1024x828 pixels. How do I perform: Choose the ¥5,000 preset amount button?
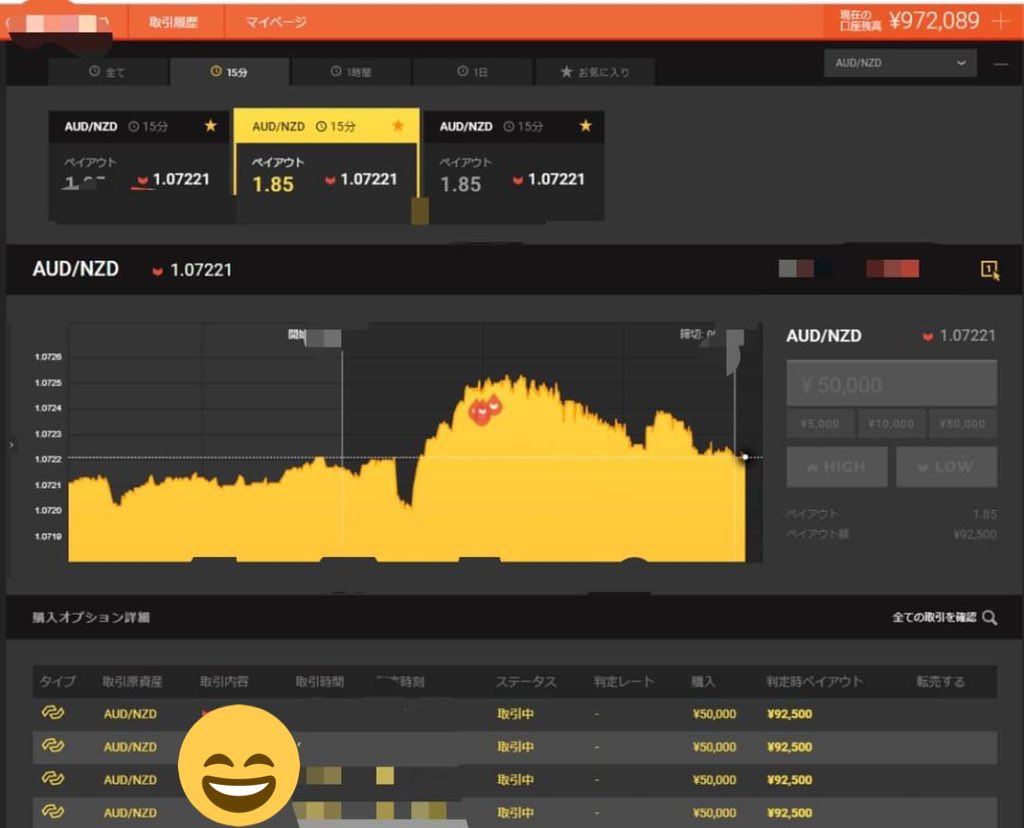point(820,424)
